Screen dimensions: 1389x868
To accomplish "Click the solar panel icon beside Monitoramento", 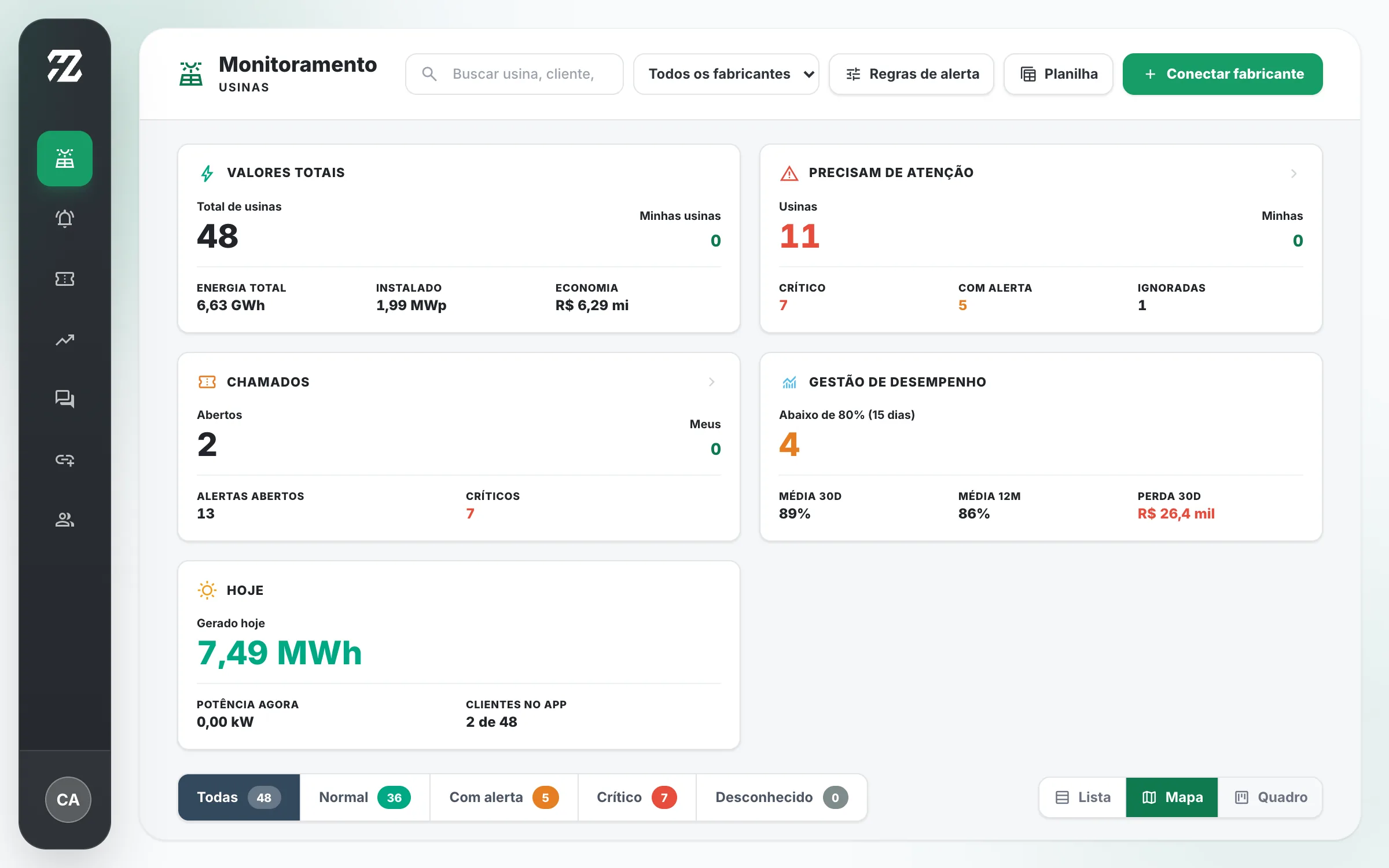I will (191, 74).
